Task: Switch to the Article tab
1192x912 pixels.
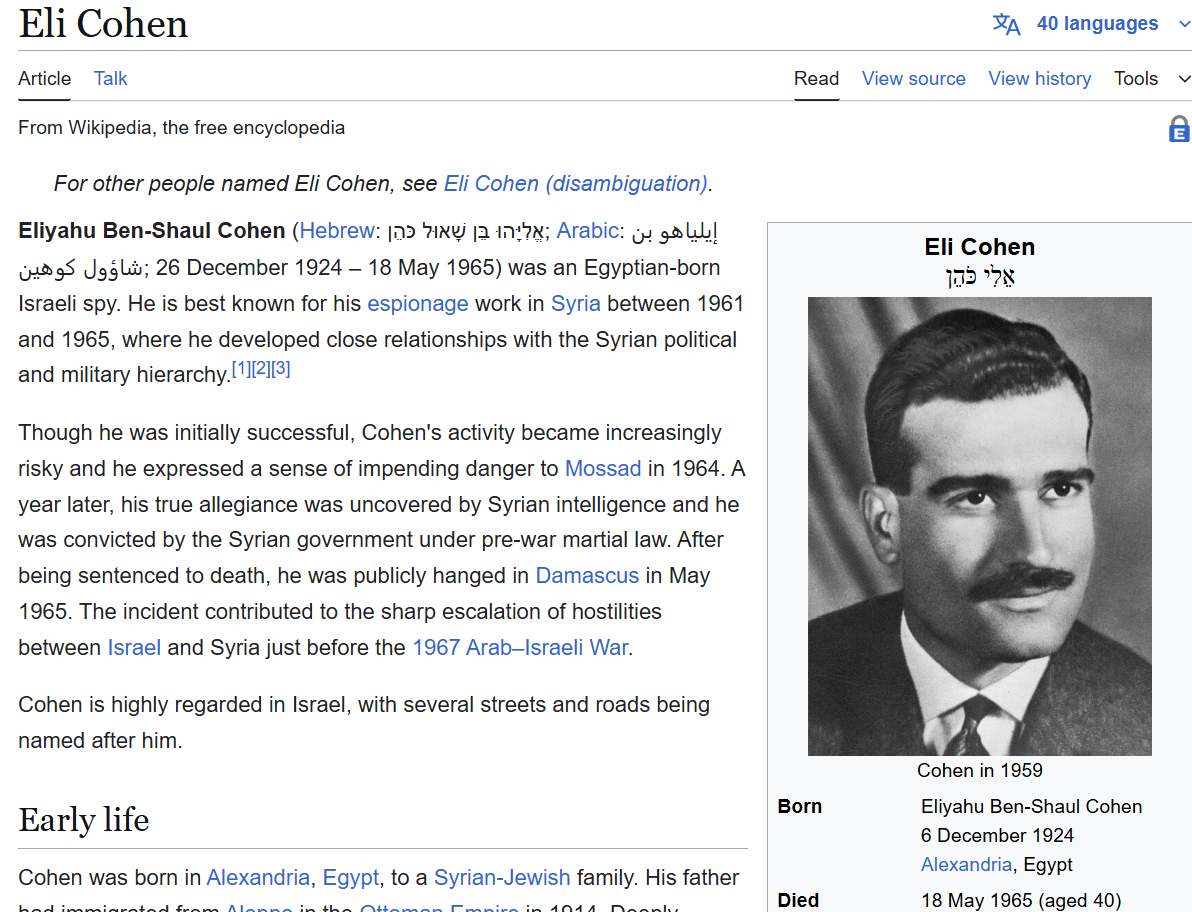Action: pyautogui.click(x=45, y=78)
